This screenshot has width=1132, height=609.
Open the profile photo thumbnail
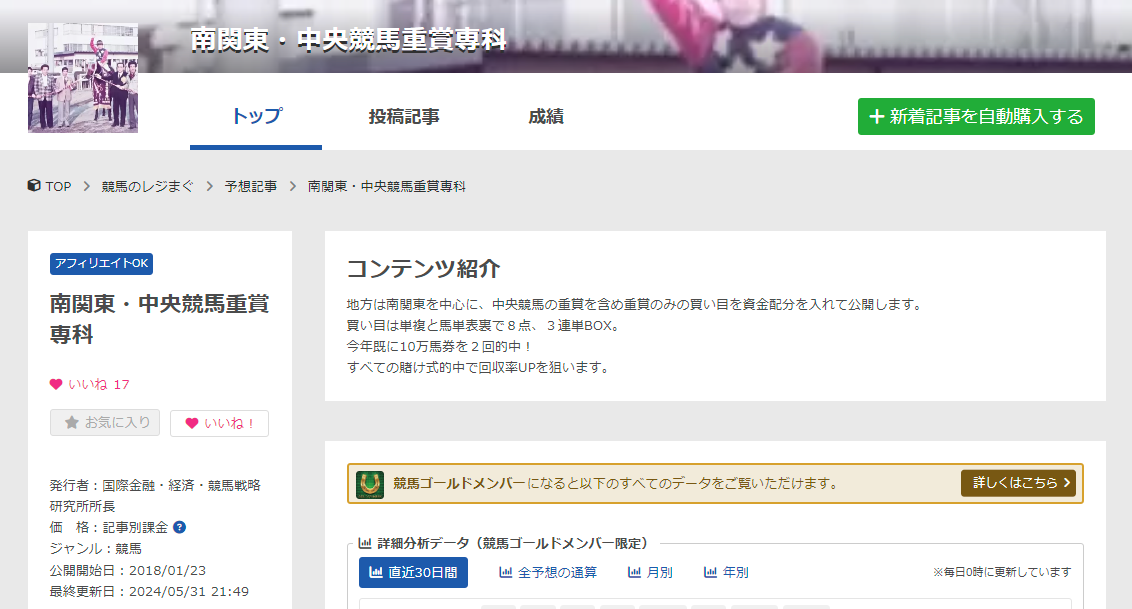tap(83, 78)
